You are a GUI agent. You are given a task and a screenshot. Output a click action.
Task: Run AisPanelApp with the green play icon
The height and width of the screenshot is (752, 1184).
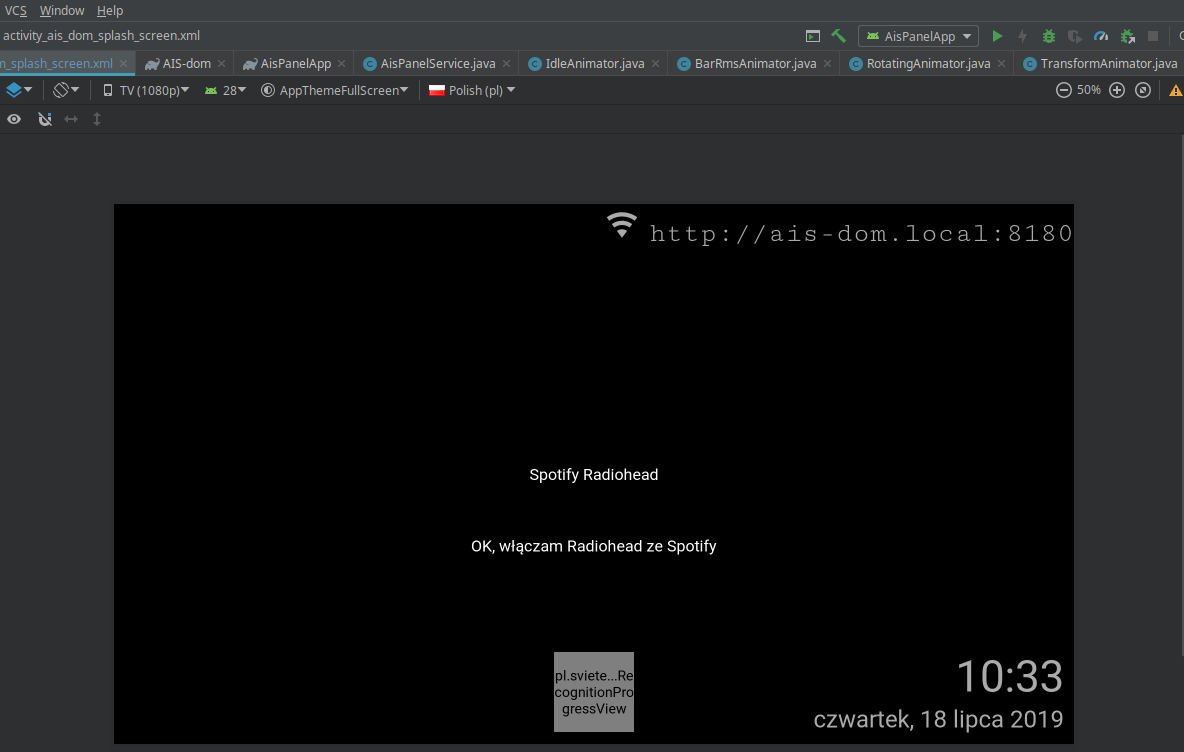997,35
